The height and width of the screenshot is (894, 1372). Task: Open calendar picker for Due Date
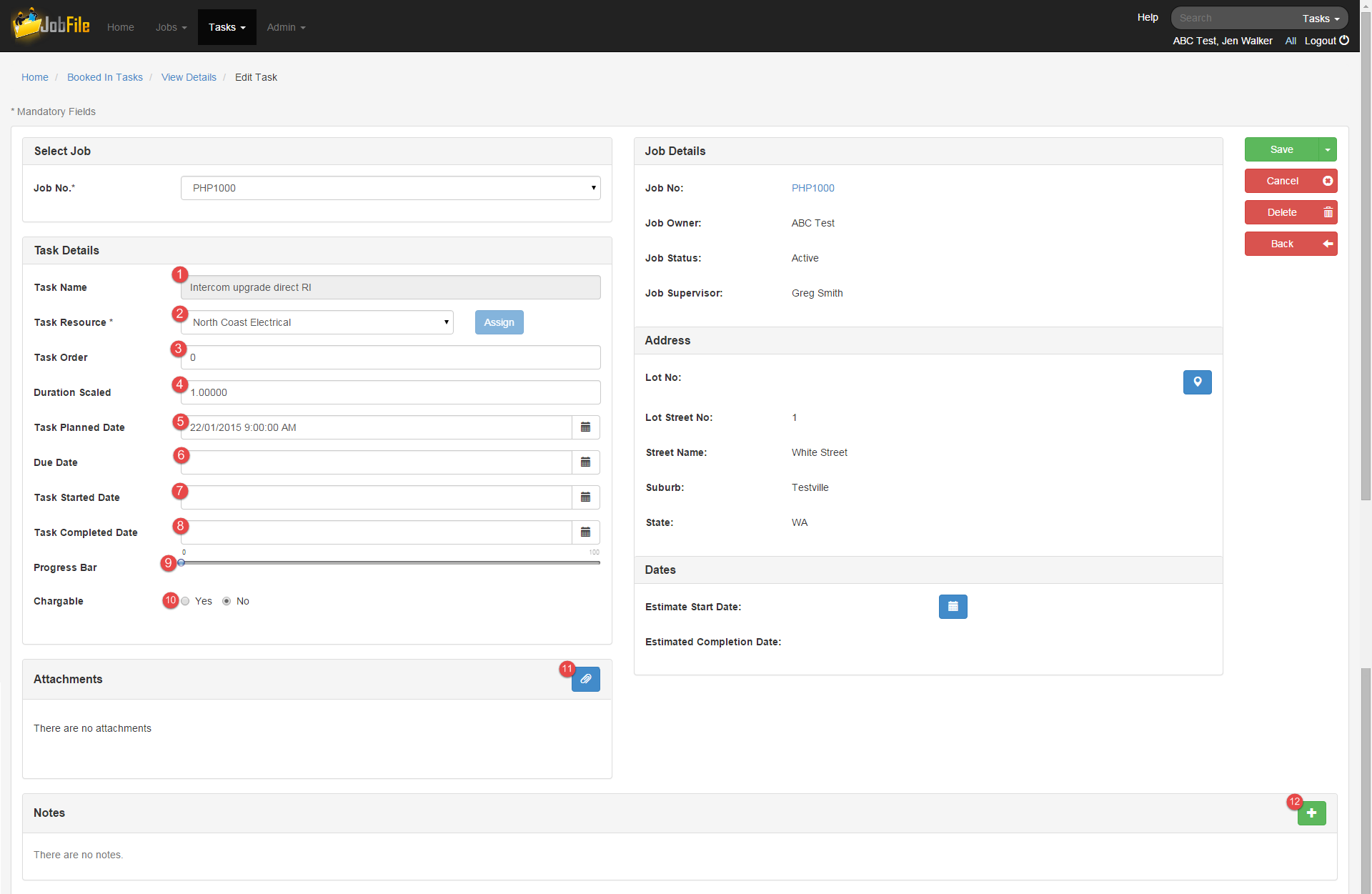coord(585,462)
